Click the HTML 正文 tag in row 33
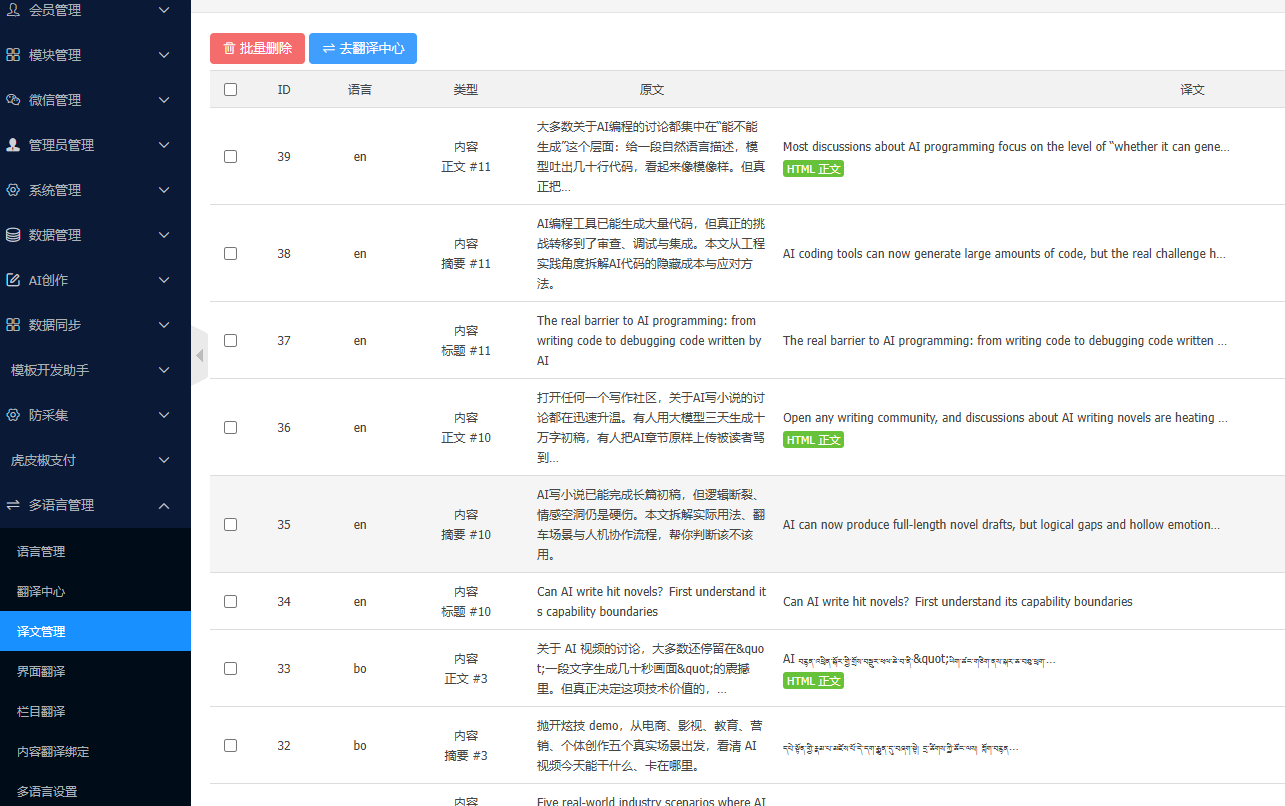 (813, 681)
